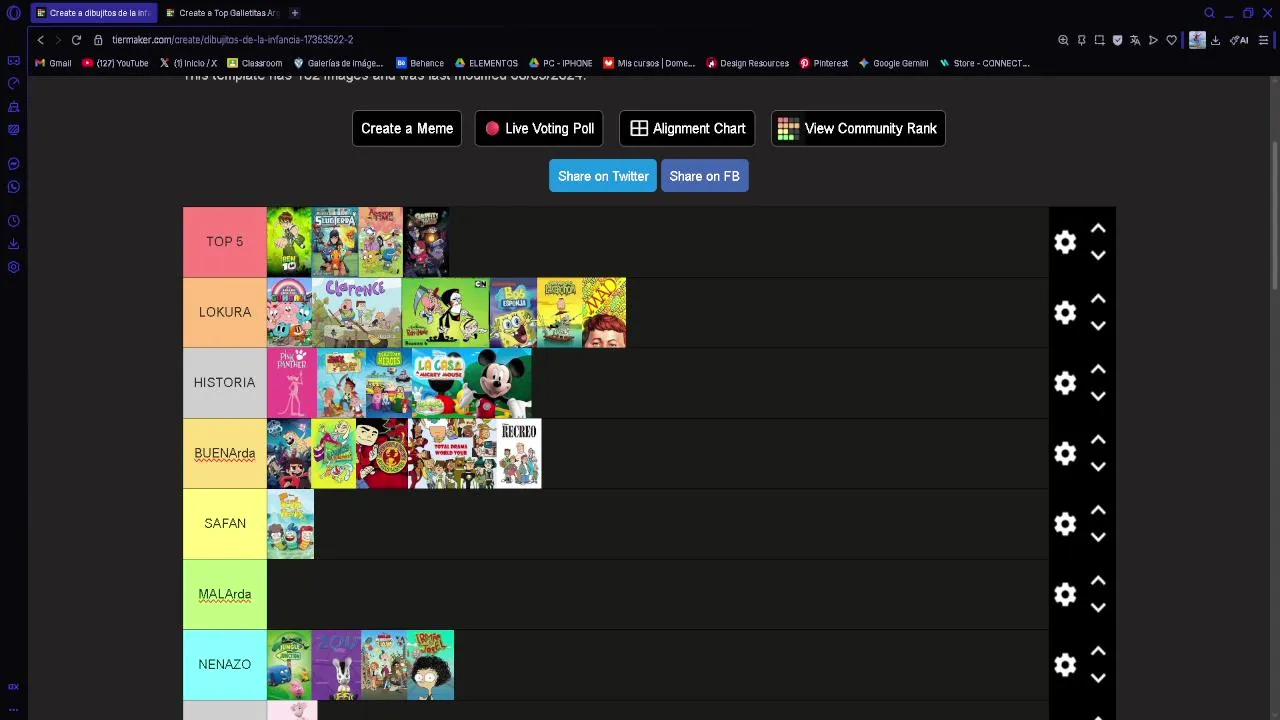Open settings gear for NENAZO tier
Viewport: 1280px width, 720px height.
tap(1065, 665)
